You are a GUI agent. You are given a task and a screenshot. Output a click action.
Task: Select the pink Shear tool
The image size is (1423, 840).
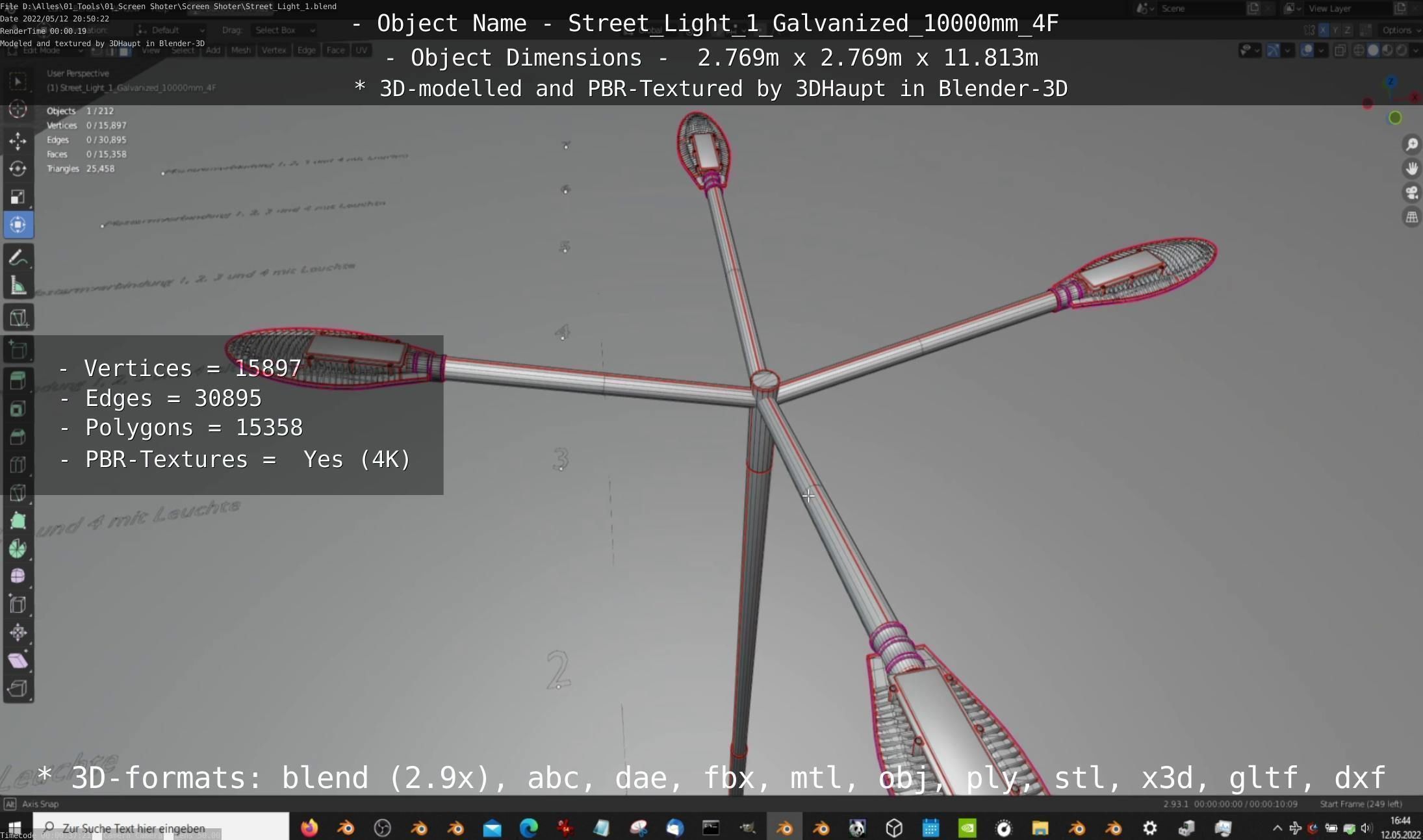[x=18, y=661]
